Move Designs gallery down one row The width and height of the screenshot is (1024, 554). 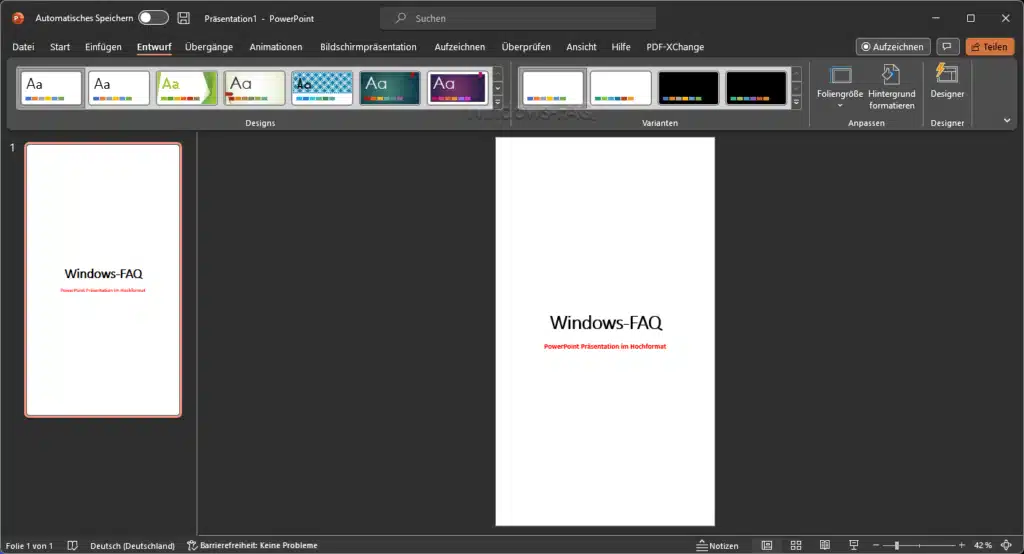(x=498, y=88)
